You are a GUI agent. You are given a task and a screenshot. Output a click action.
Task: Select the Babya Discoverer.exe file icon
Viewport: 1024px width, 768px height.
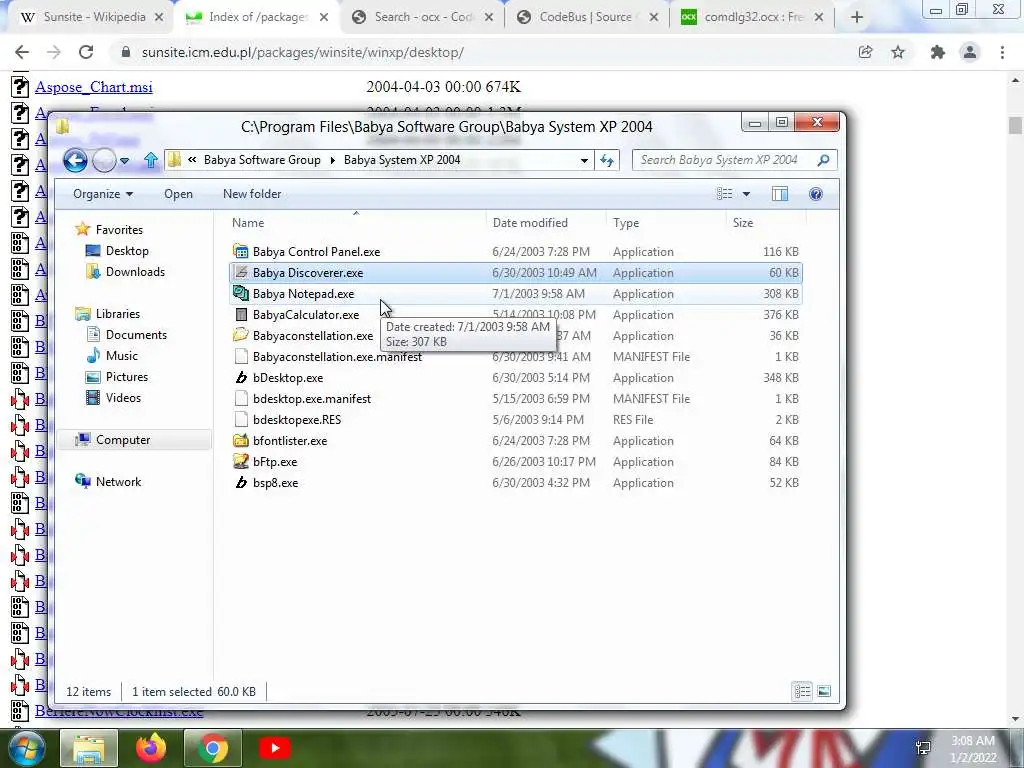point(241,272)
